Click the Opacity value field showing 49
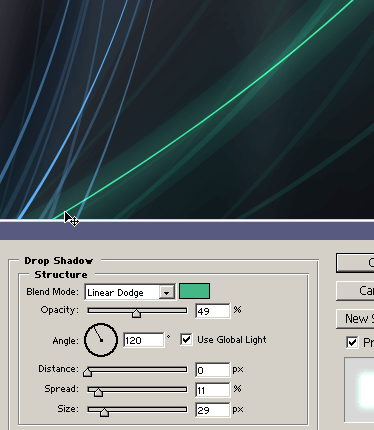Viewport: 374px width, 430px height. [213, 311]
